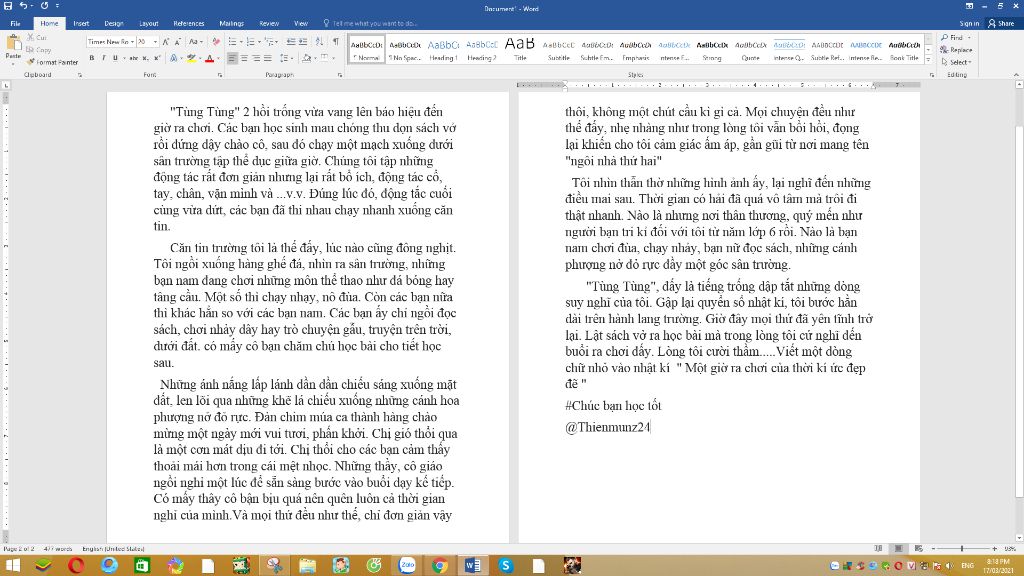Toggle Underline formatting
The width and height of the screenshot is (1024, 576).
[115, 58]
